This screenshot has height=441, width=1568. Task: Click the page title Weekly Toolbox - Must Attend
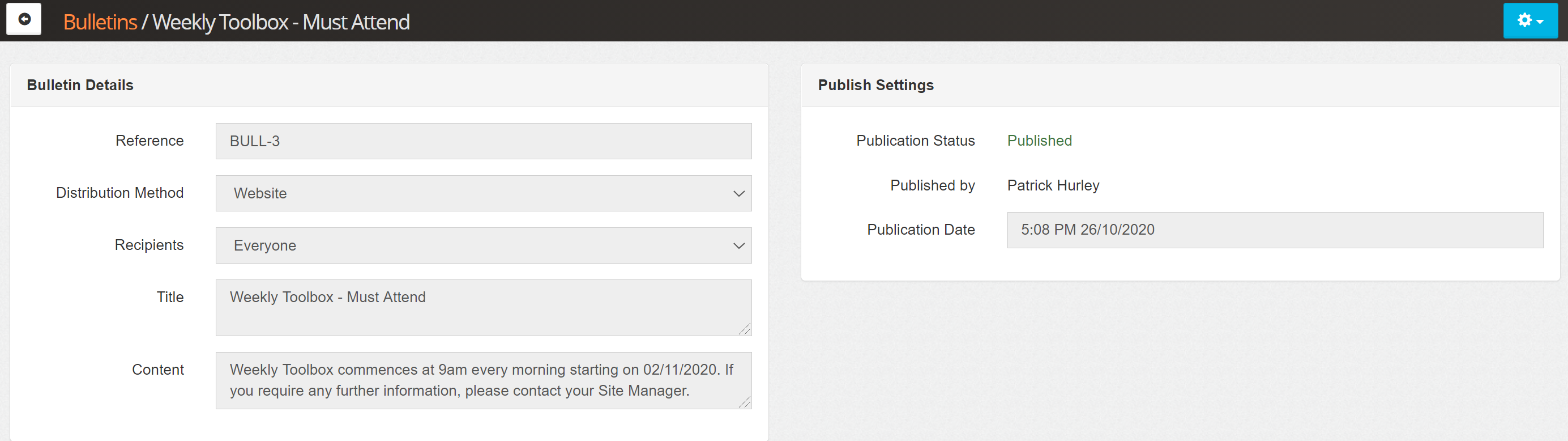[281, 22]
